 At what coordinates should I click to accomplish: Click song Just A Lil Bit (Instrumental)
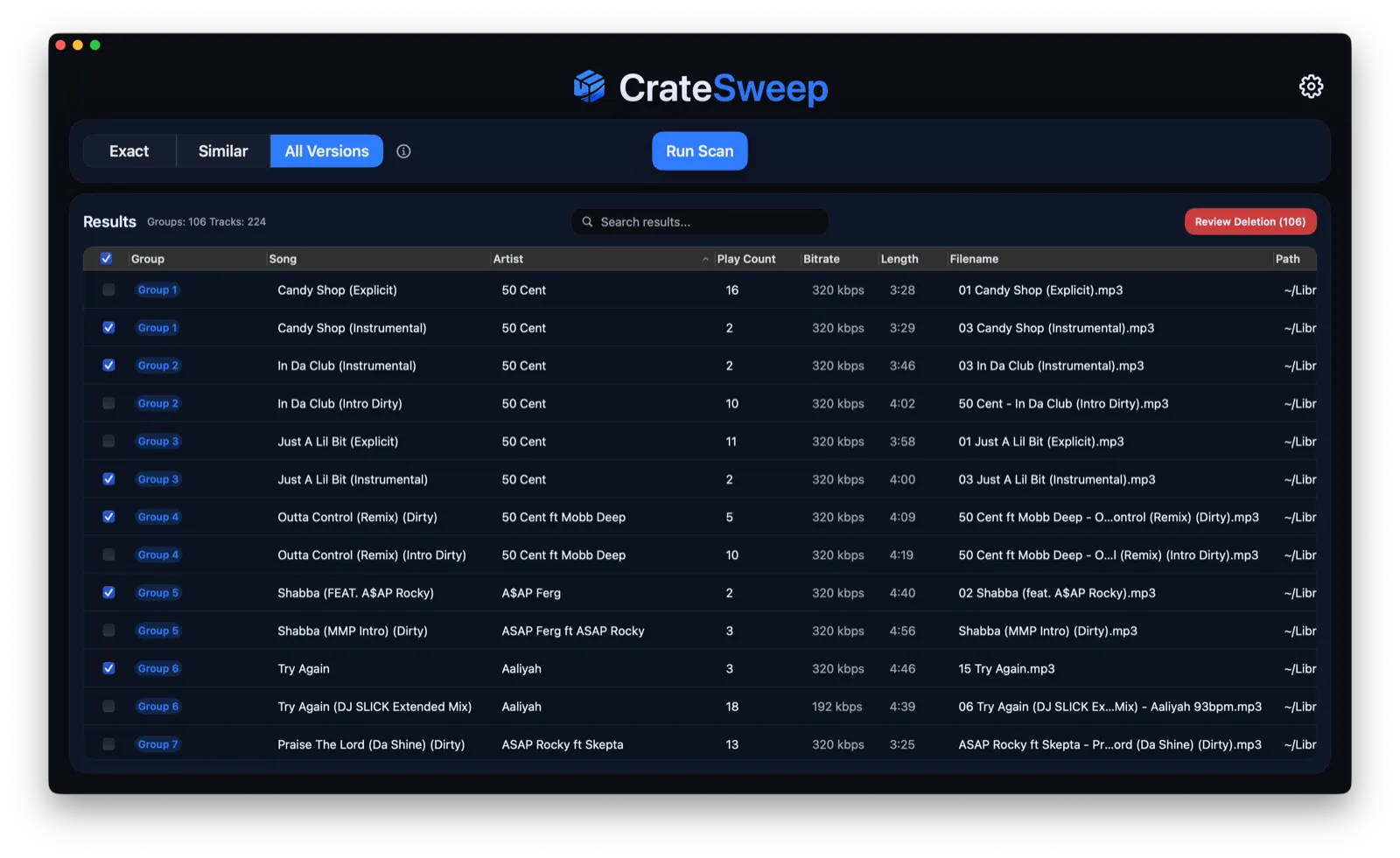pos(353,479)
